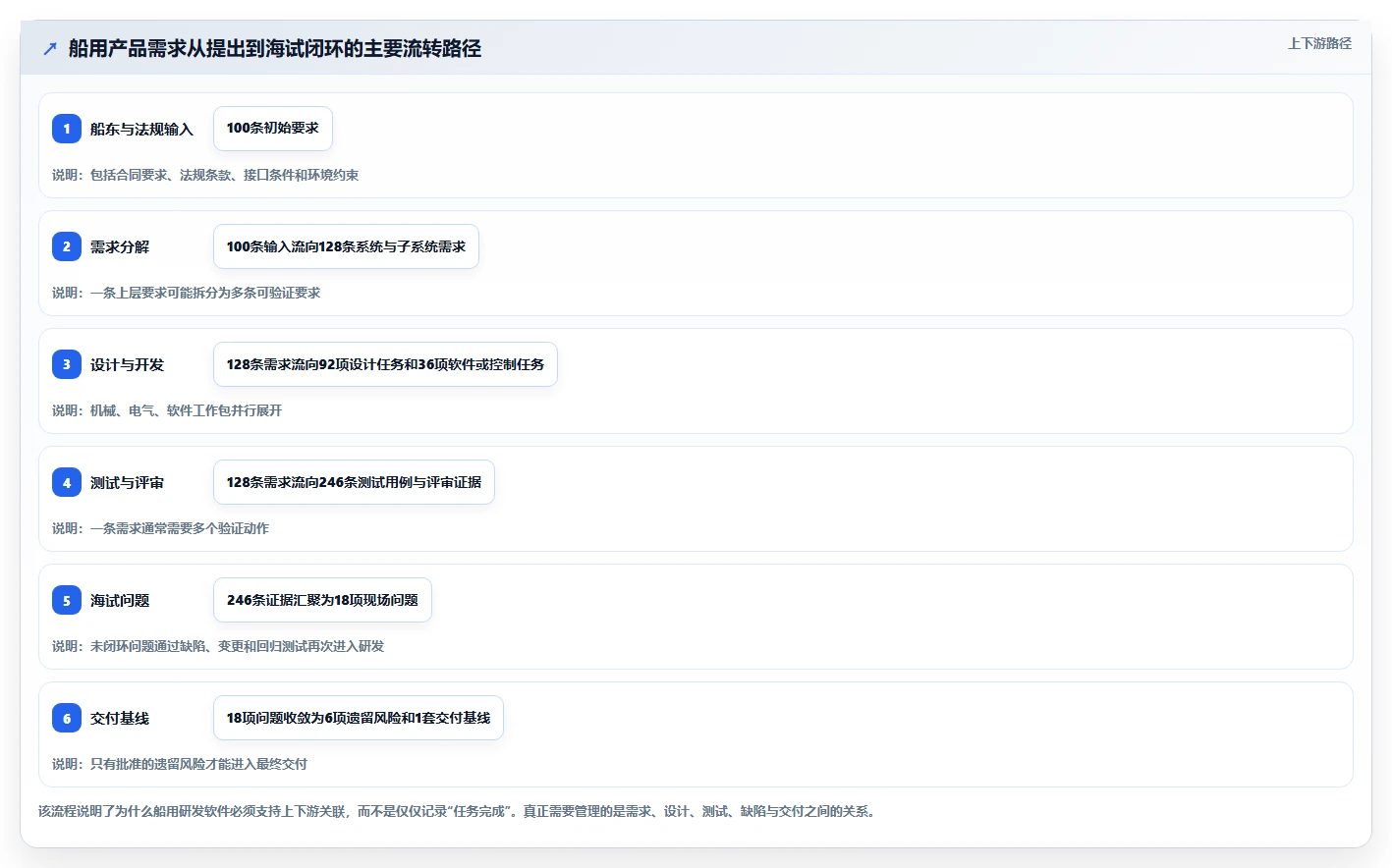Click the note 只有批准的遗留风险才能进入最终交付
1392x868 pixels.
coord(180,764)
